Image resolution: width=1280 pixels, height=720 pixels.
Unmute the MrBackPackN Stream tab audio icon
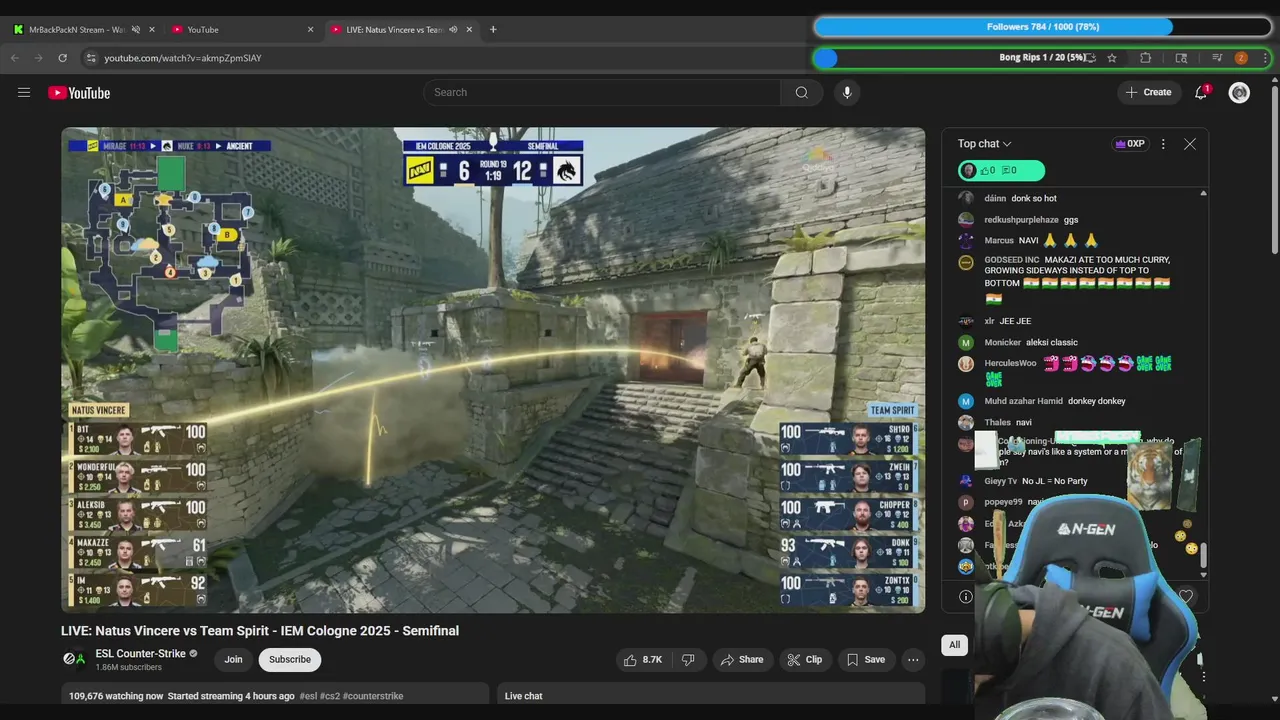136,30
